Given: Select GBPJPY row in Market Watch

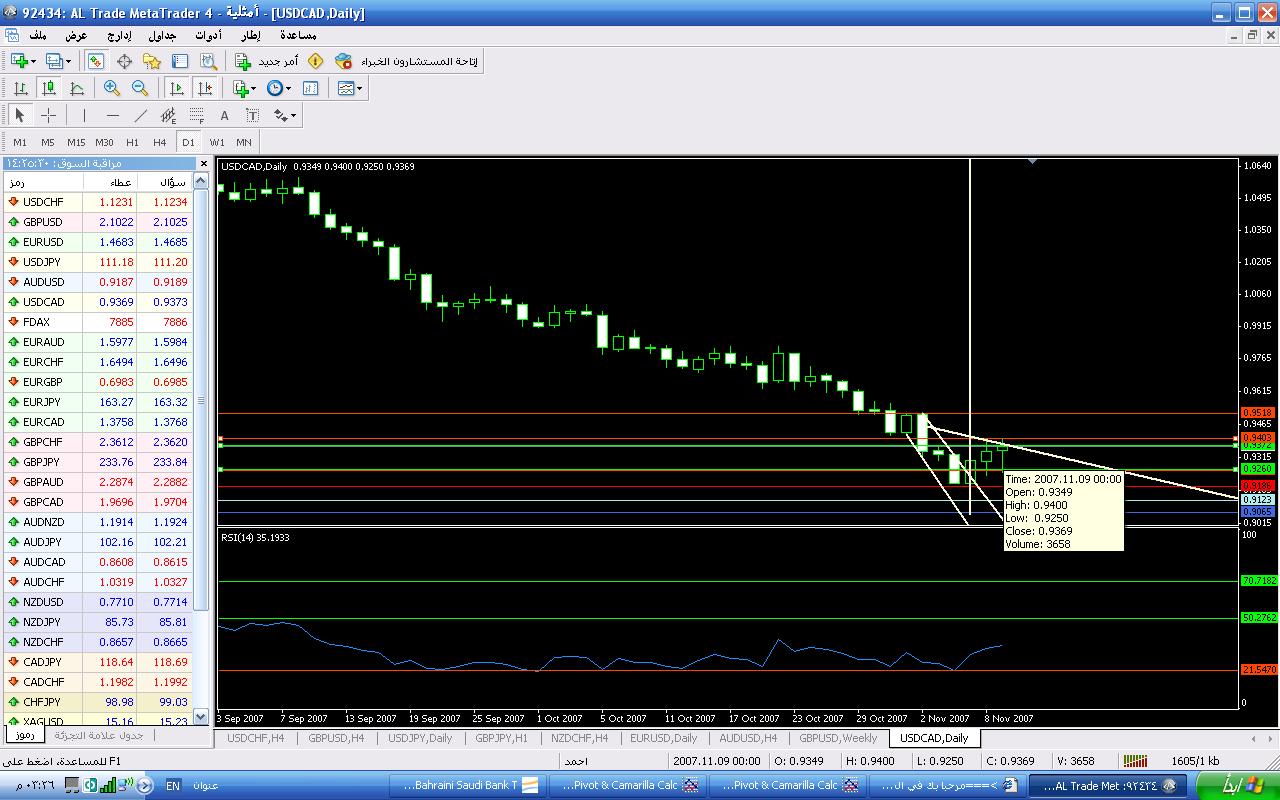Looking at the screenshot, I should (42, 462).
